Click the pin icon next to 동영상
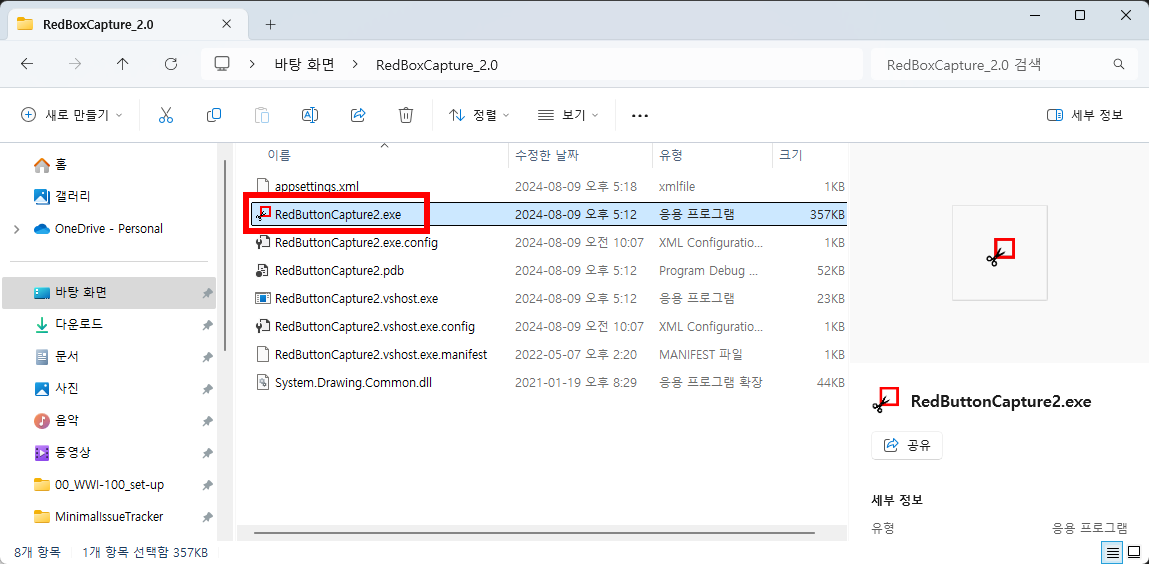The width and height of the screenshot is (1149, 564). [207, 453]
